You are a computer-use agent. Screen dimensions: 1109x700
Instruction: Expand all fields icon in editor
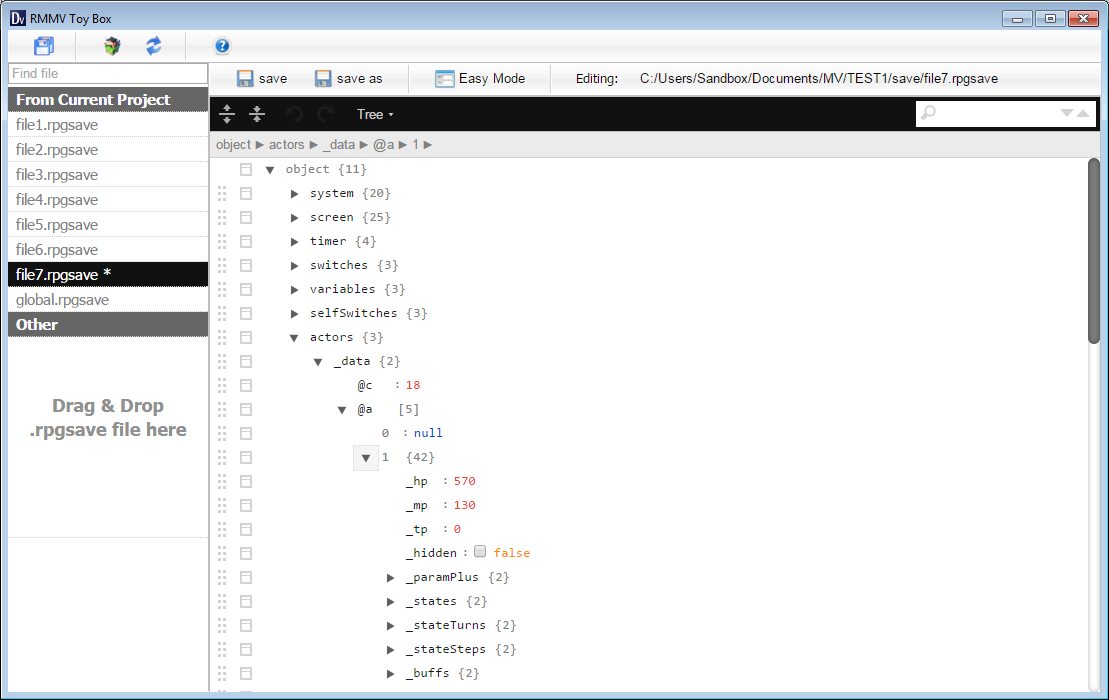[227, 114]
